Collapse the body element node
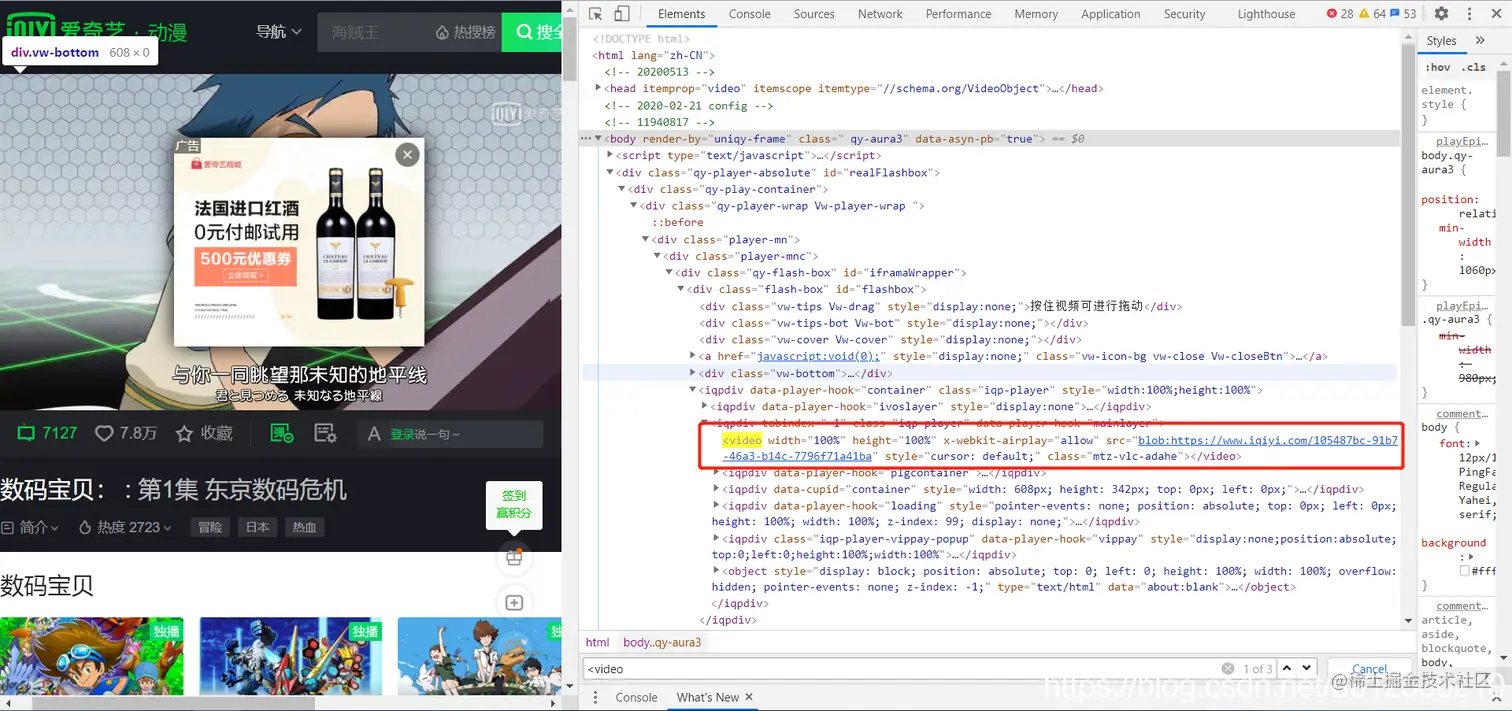 click(599, 139)
